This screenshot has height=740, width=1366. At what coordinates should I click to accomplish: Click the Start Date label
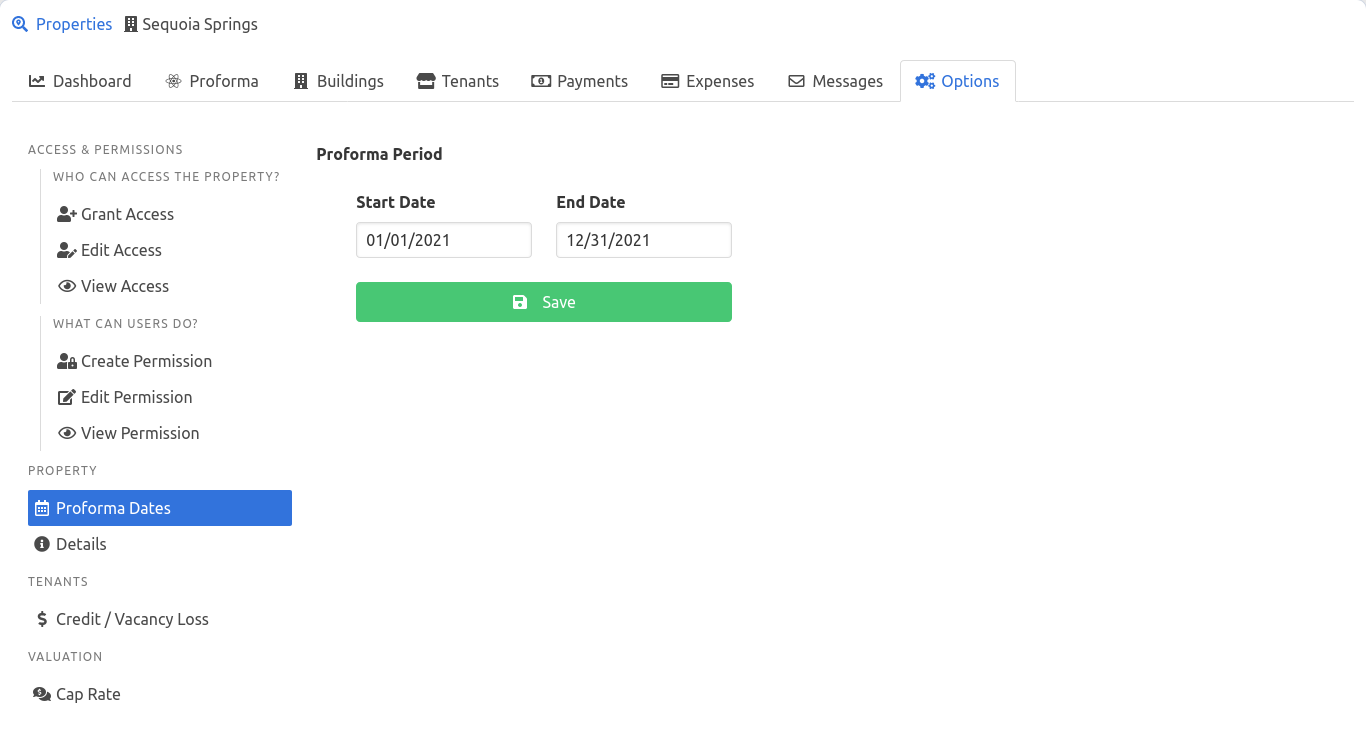coord(396,202)
